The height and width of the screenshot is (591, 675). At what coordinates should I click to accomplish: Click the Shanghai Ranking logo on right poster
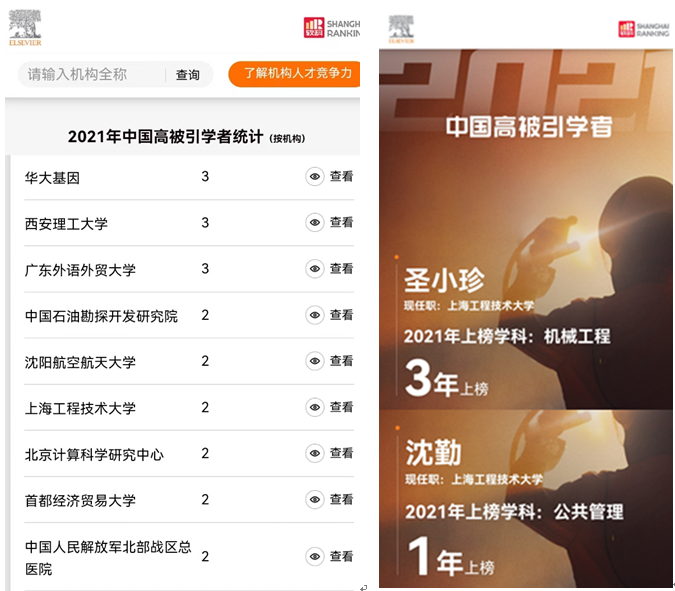643,29
